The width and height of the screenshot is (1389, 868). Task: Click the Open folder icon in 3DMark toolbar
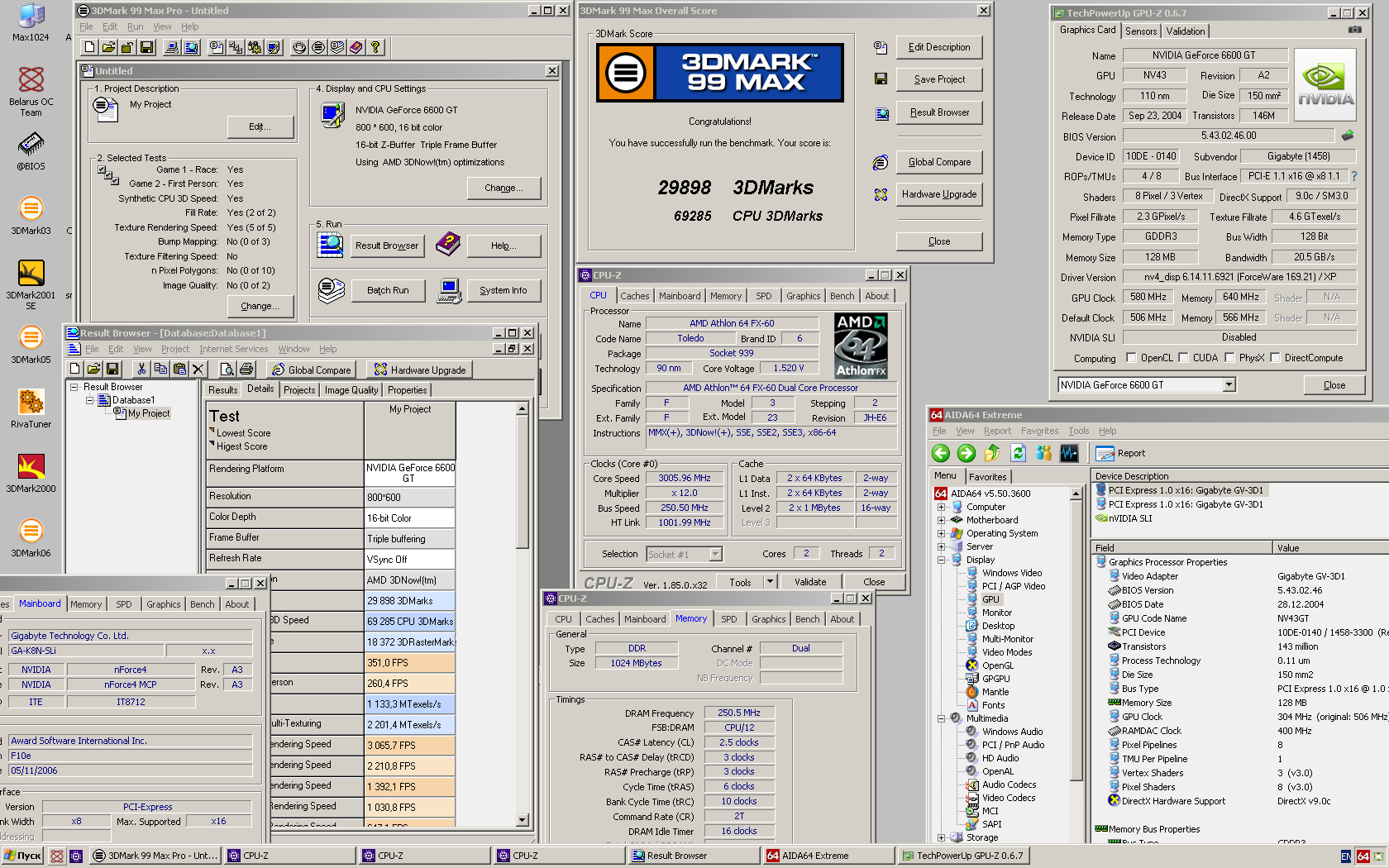(109, 47)
